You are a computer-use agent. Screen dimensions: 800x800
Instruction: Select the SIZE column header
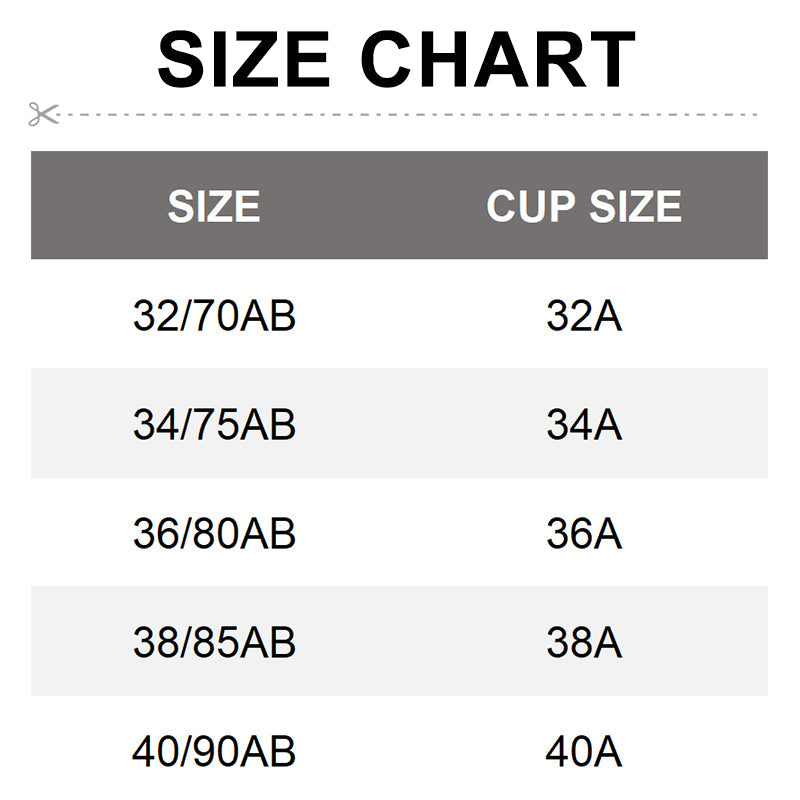(x=214, y=206)
